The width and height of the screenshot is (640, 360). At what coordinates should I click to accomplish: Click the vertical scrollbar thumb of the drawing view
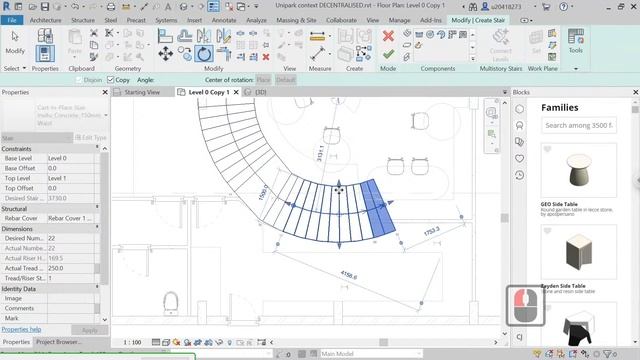(x=505, y=218)
